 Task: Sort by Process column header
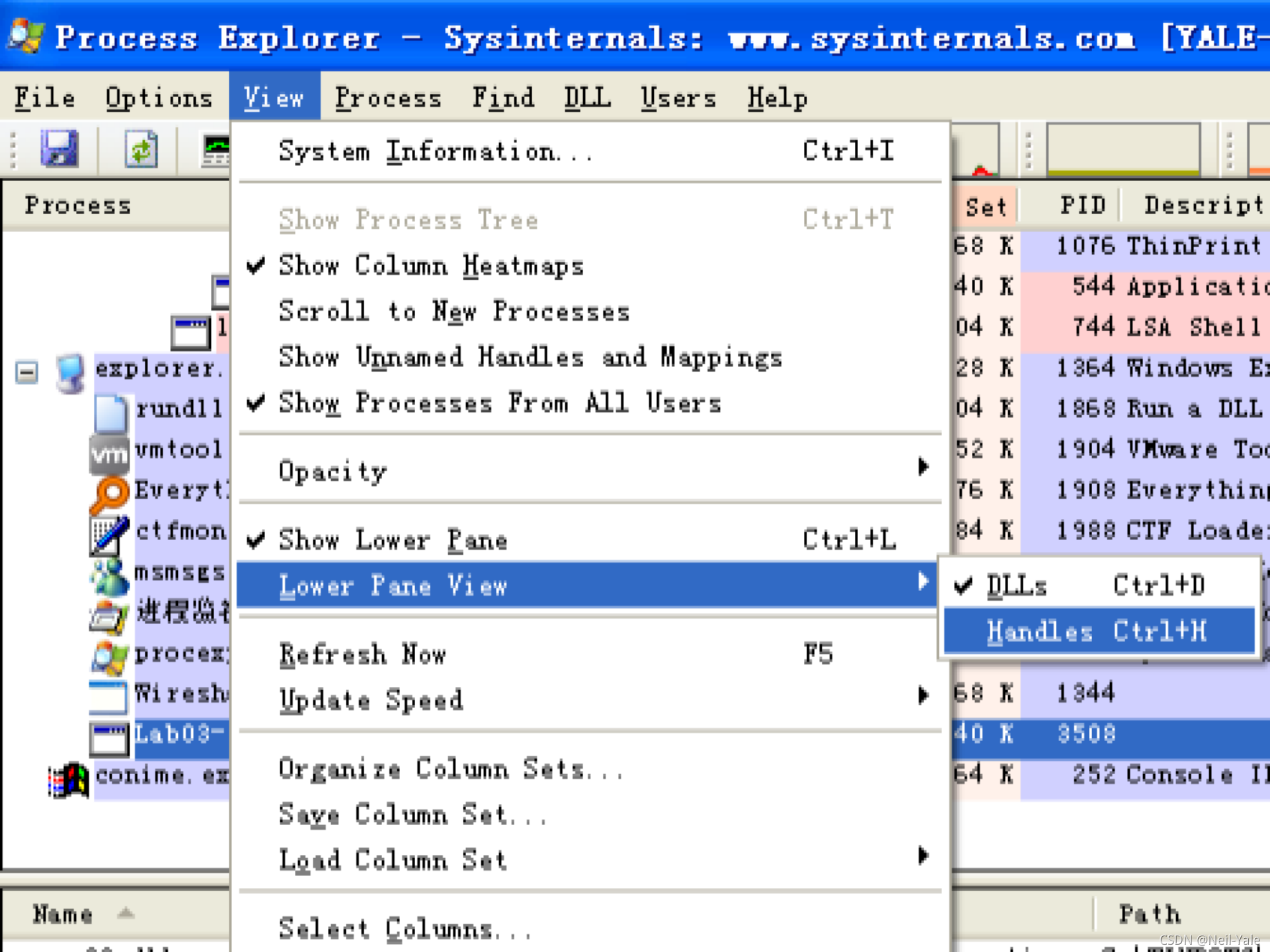coord(116,206)
